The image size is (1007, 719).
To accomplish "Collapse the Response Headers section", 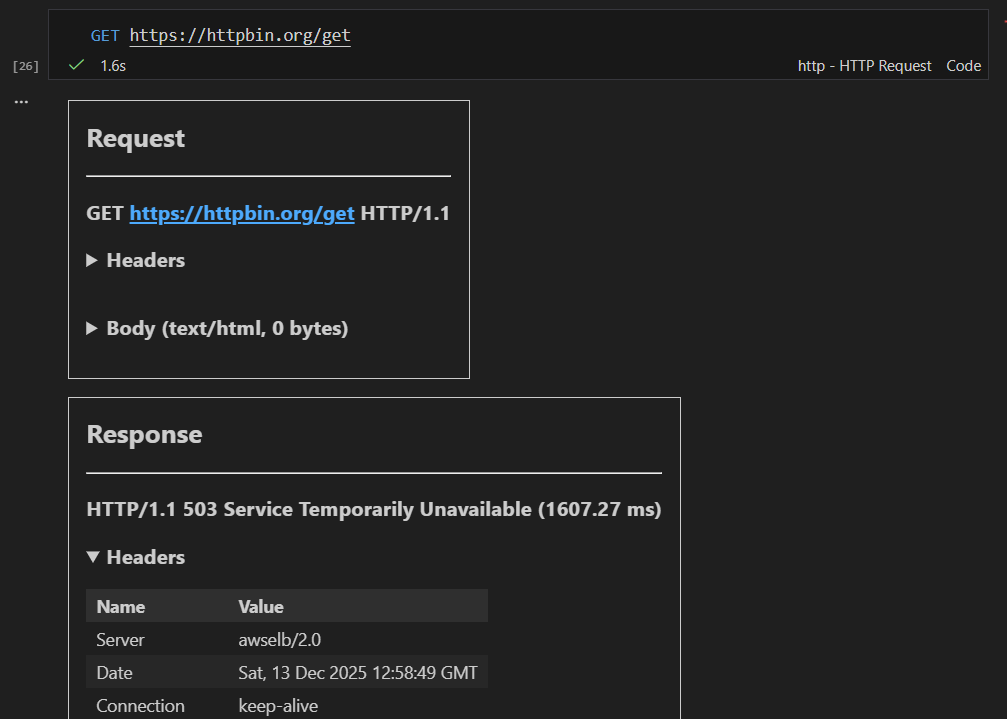I will click(x=136, y=557).
